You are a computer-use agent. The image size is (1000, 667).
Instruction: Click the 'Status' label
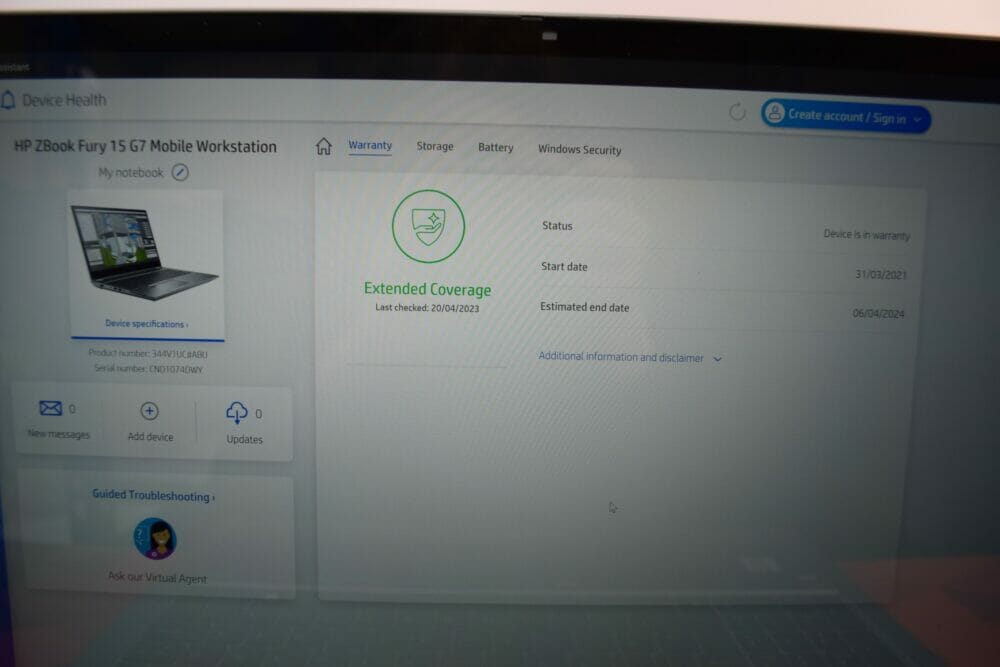click(557, 226)
